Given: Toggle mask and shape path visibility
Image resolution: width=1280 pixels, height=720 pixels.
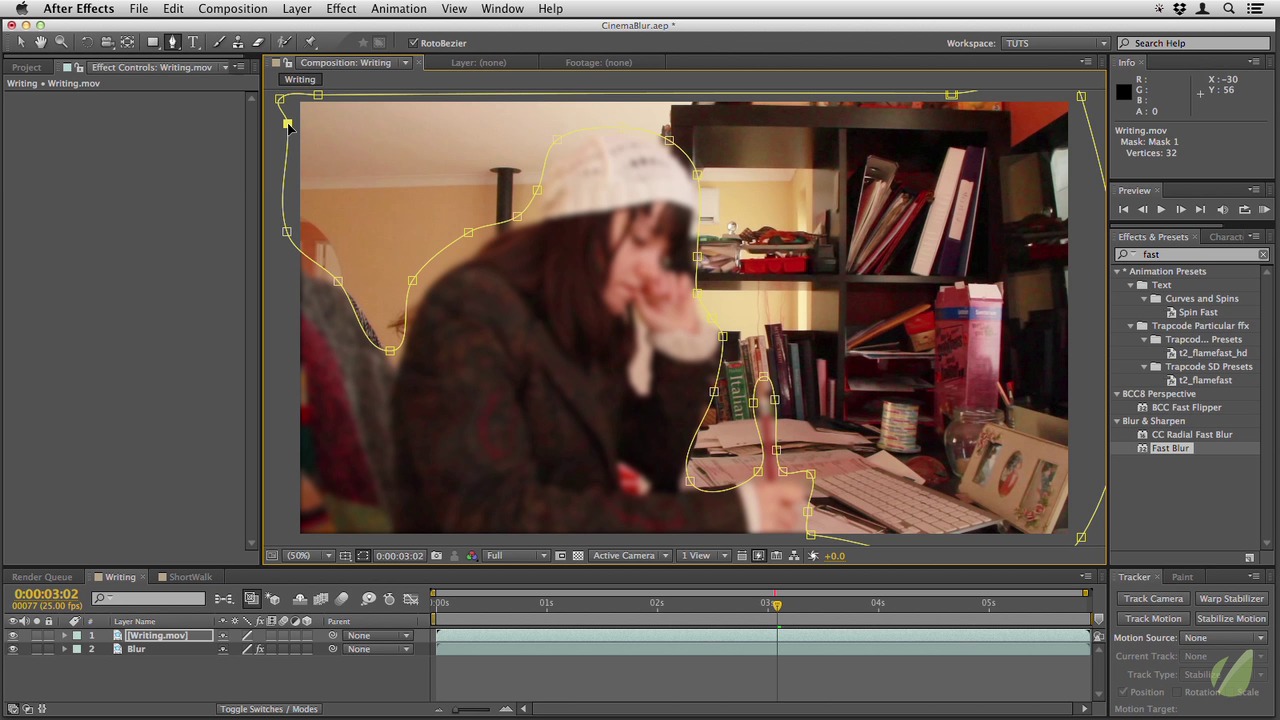Looking at the screenshot, I should (363, 556).
